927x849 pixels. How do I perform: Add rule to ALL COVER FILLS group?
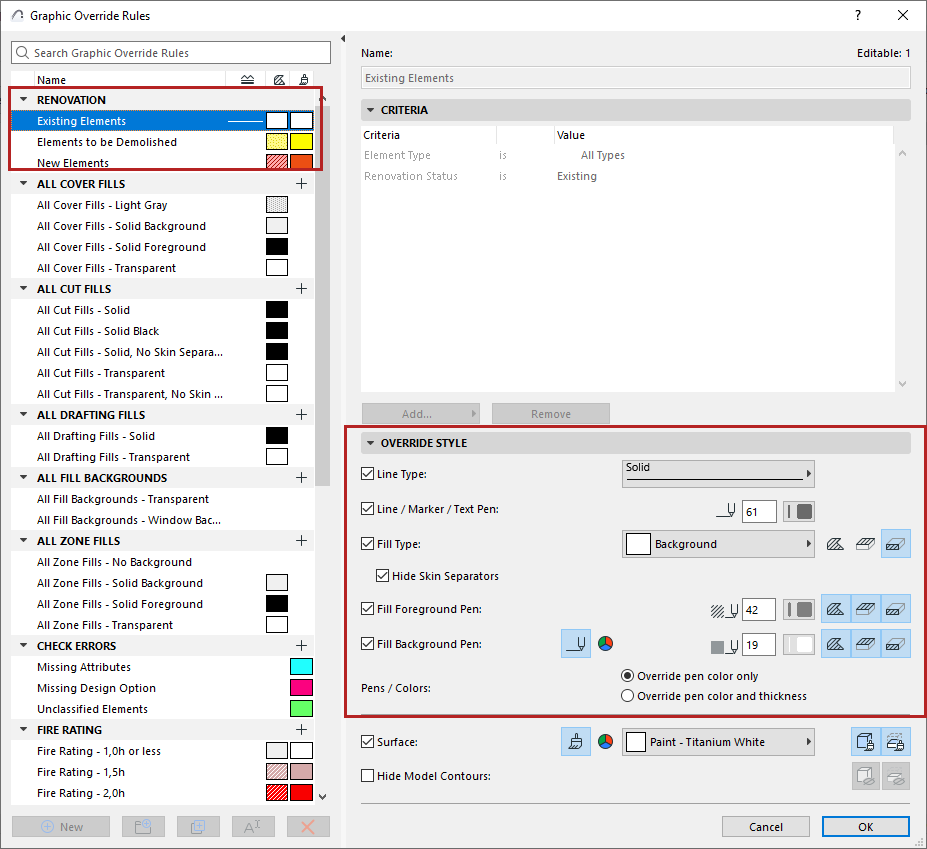pos(302,184)
